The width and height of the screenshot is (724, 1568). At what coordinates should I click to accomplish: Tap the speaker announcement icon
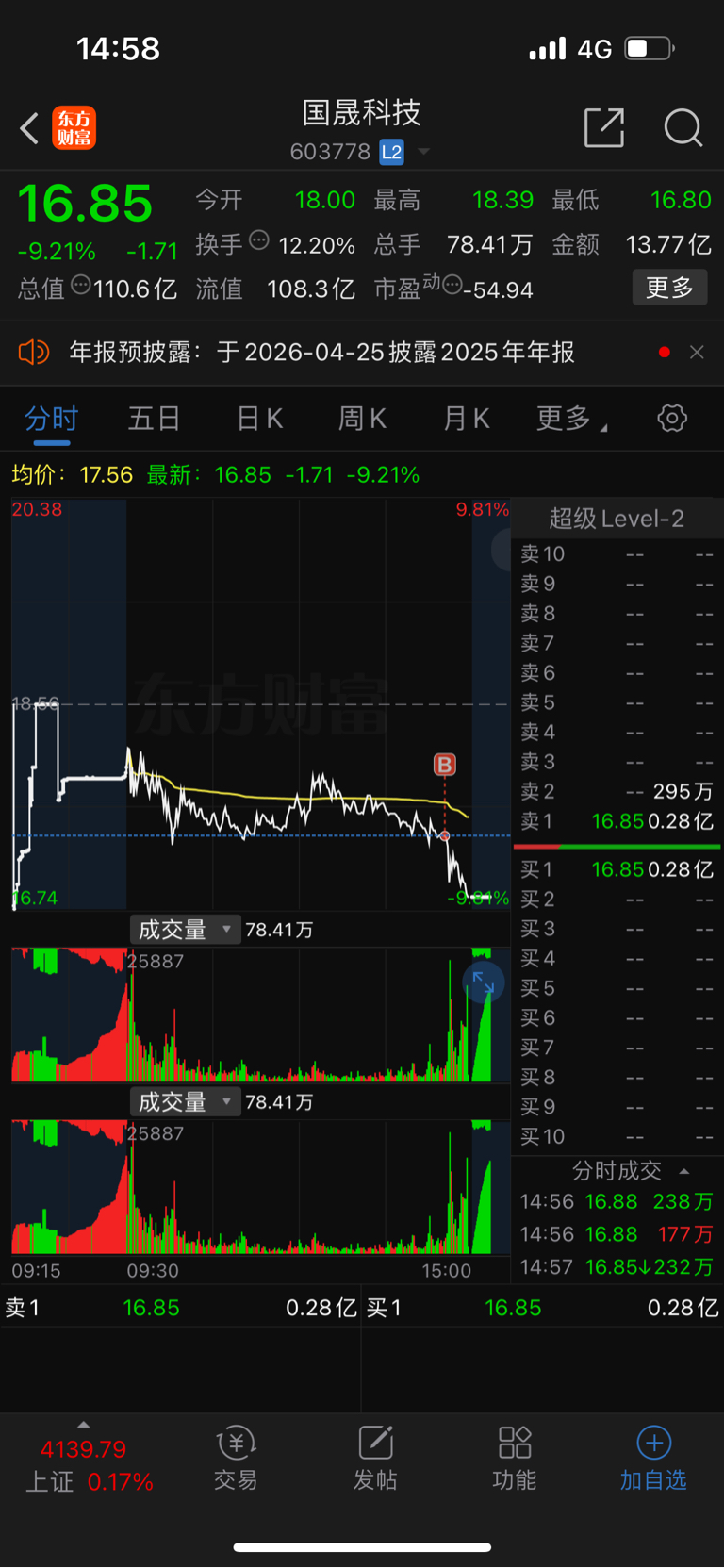[33, 353]
